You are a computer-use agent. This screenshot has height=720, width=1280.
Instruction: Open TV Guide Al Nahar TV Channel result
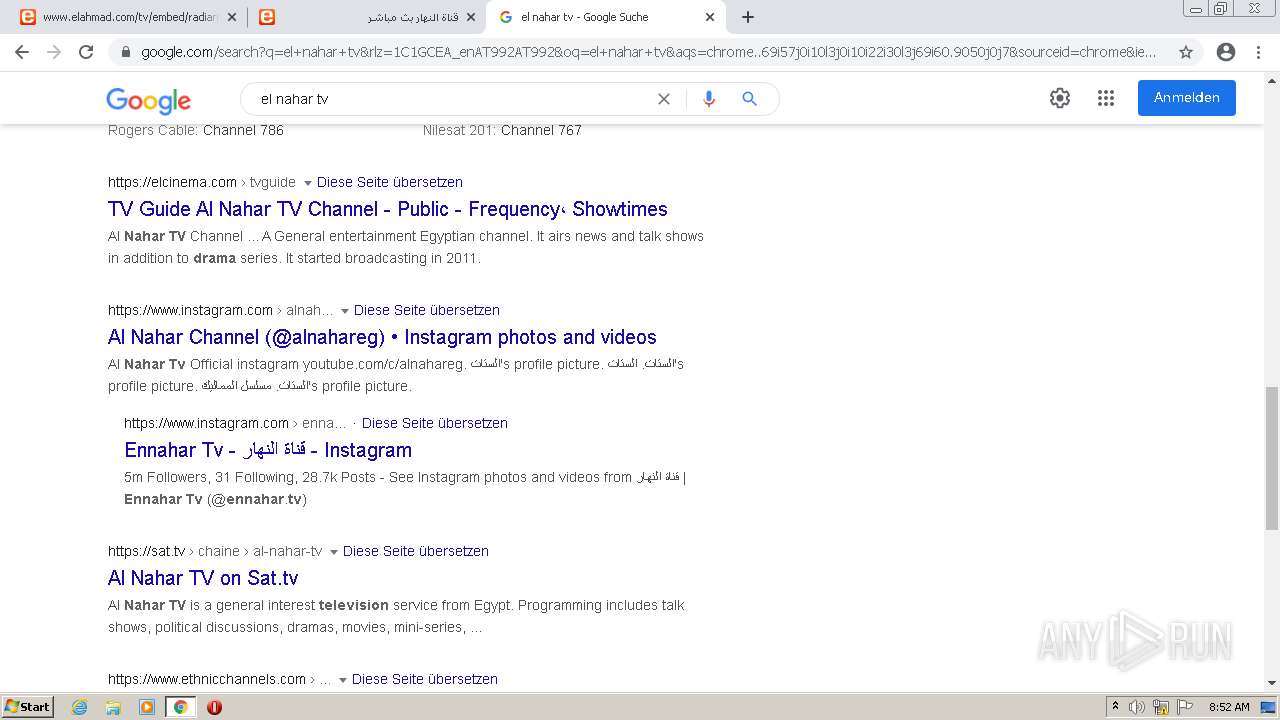388,209
